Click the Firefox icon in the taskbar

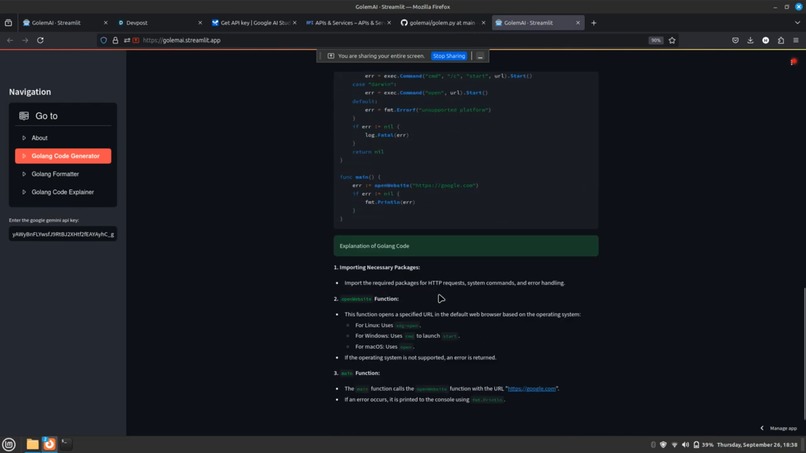[x=49, y=444]
